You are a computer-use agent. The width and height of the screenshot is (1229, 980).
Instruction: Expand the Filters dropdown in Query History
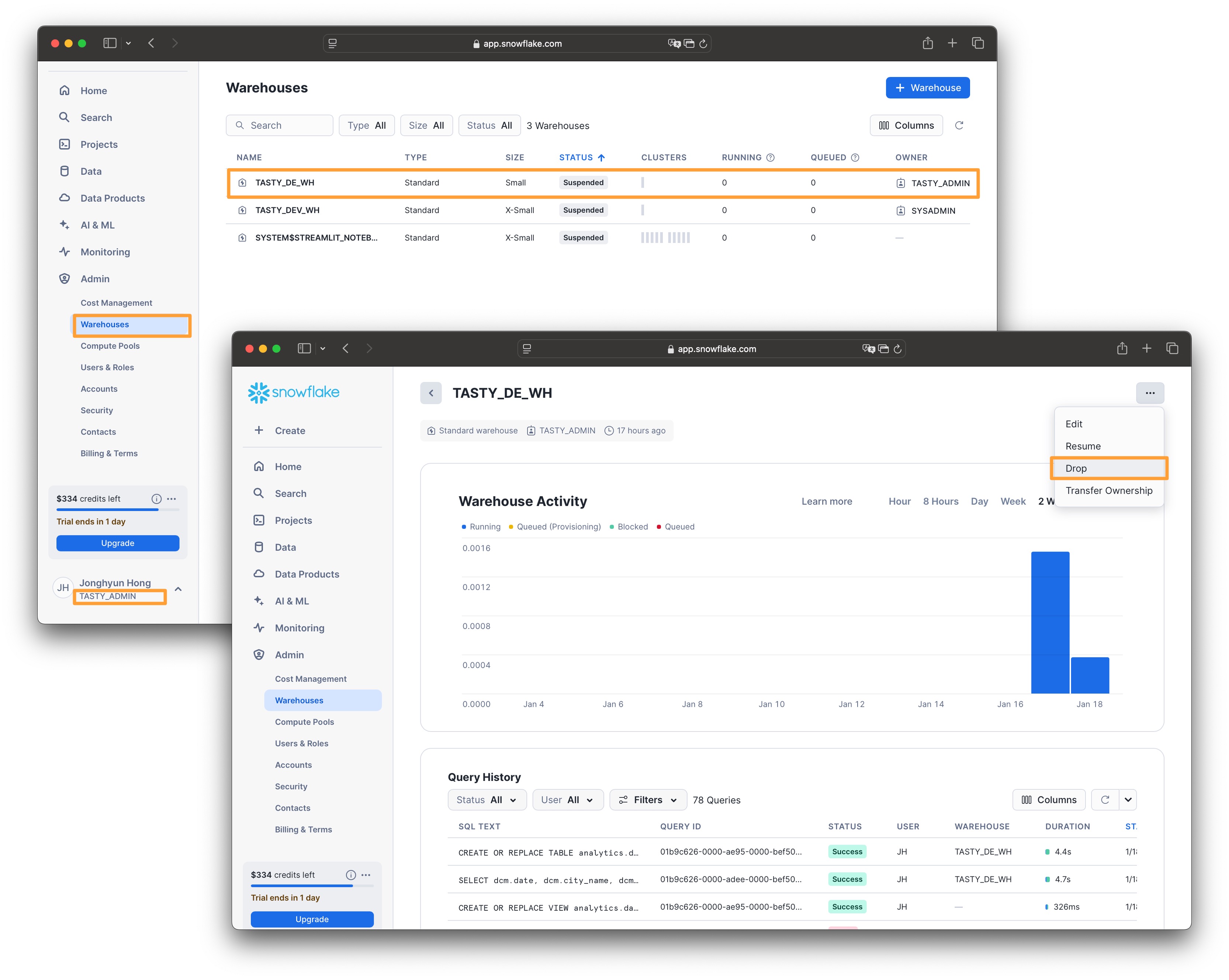[x=648, y=799]
